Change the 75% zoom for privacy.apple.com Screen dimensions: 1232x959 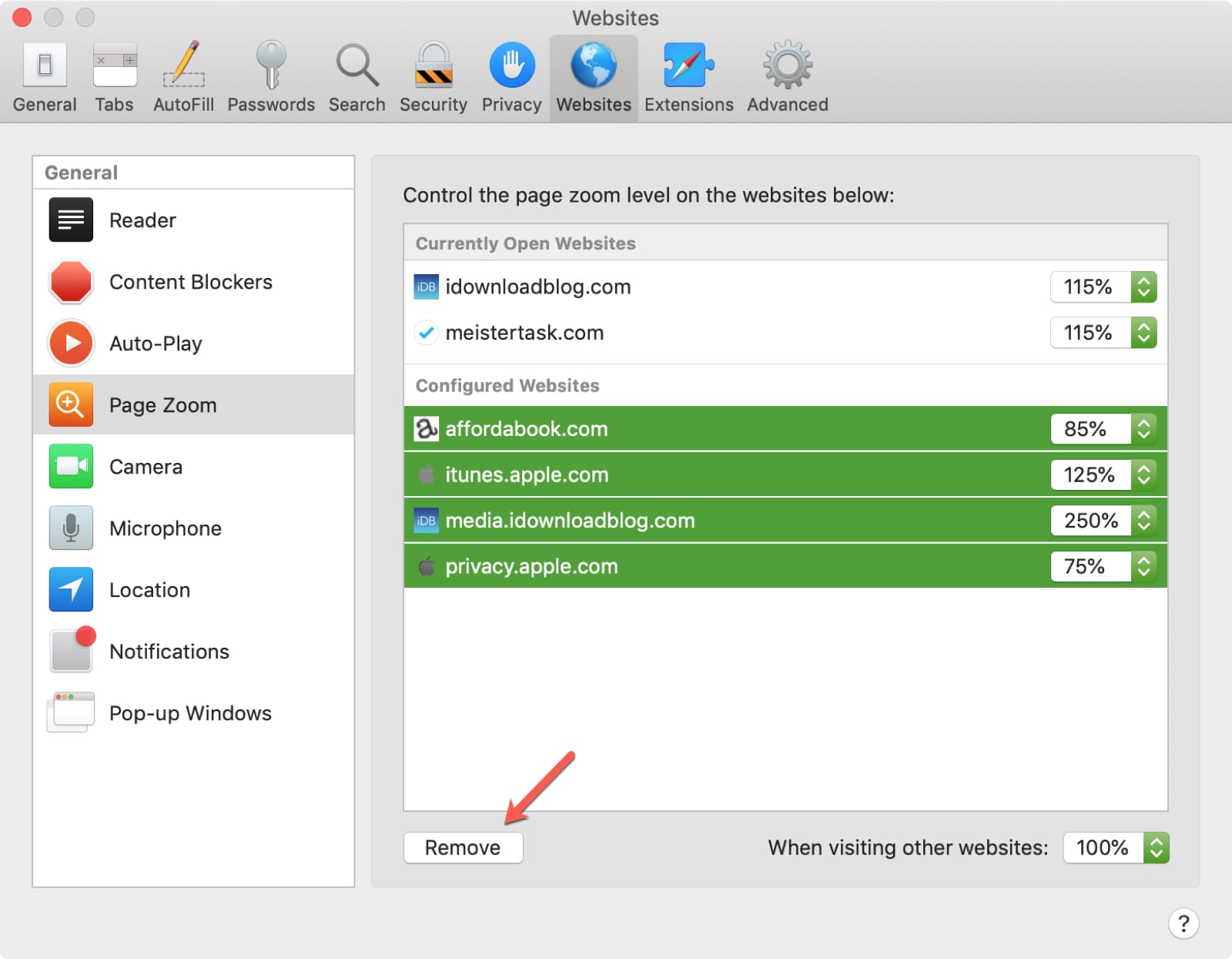[1103, 566]
